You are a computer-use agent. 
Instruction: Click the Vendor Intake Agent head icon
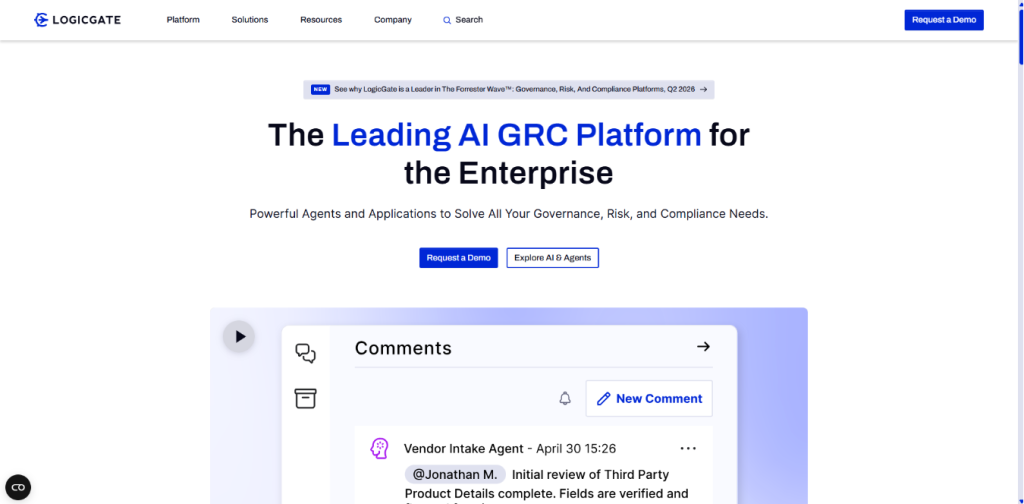379,449
